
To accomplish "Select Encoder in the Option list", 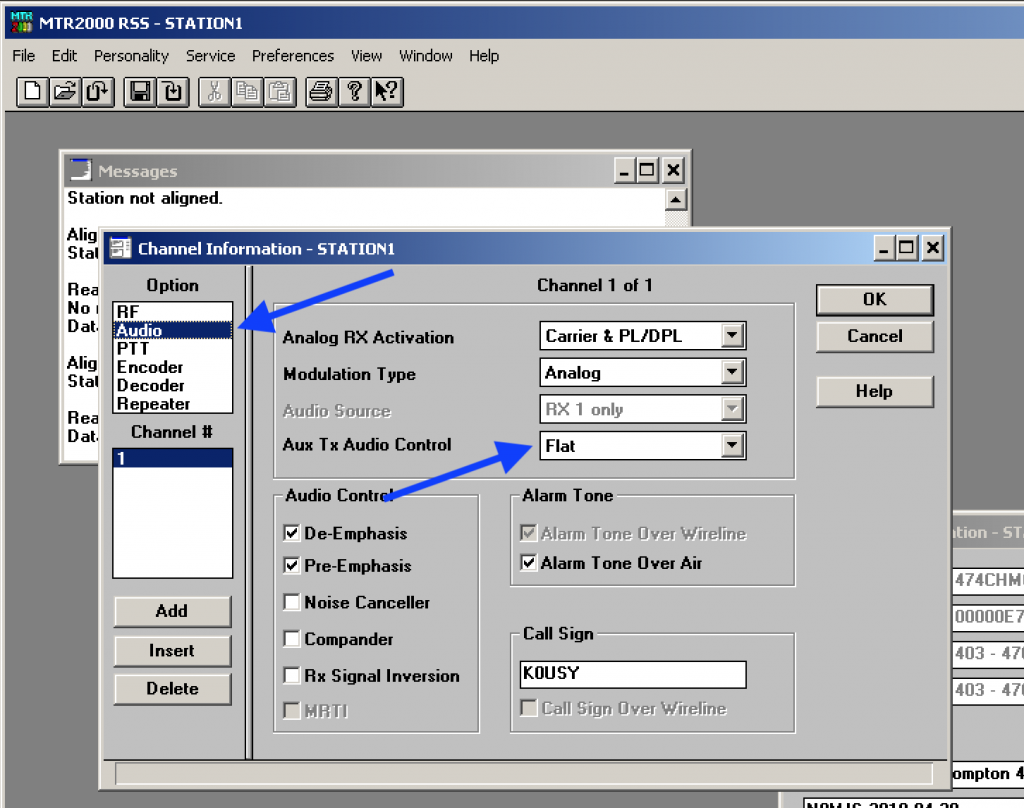I will [x=172, y=366].
